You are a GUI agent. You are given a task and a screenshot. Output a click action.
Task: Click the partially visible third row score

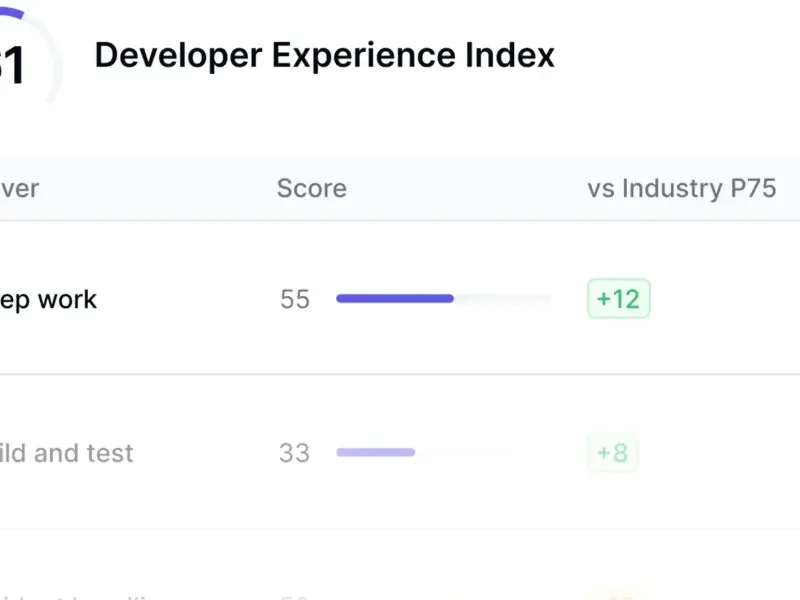coord(294,596)
